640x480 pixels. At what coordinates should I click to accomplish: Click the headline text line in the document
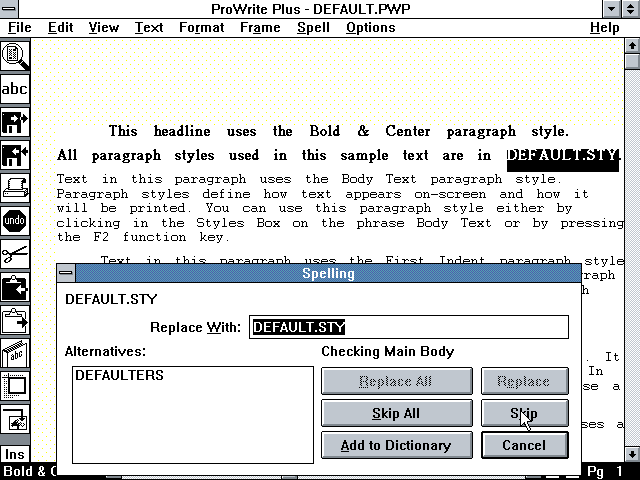(338, 131)
